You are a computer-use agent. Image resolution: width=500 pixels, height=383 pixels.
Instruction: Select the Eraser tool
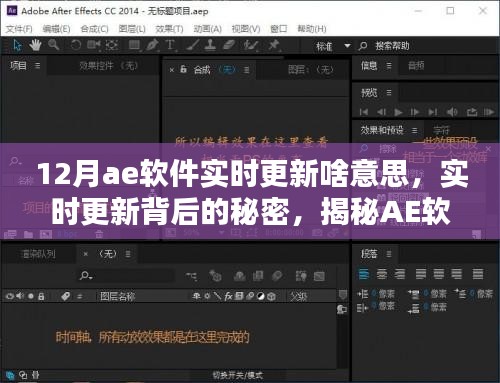pos(229,45)
